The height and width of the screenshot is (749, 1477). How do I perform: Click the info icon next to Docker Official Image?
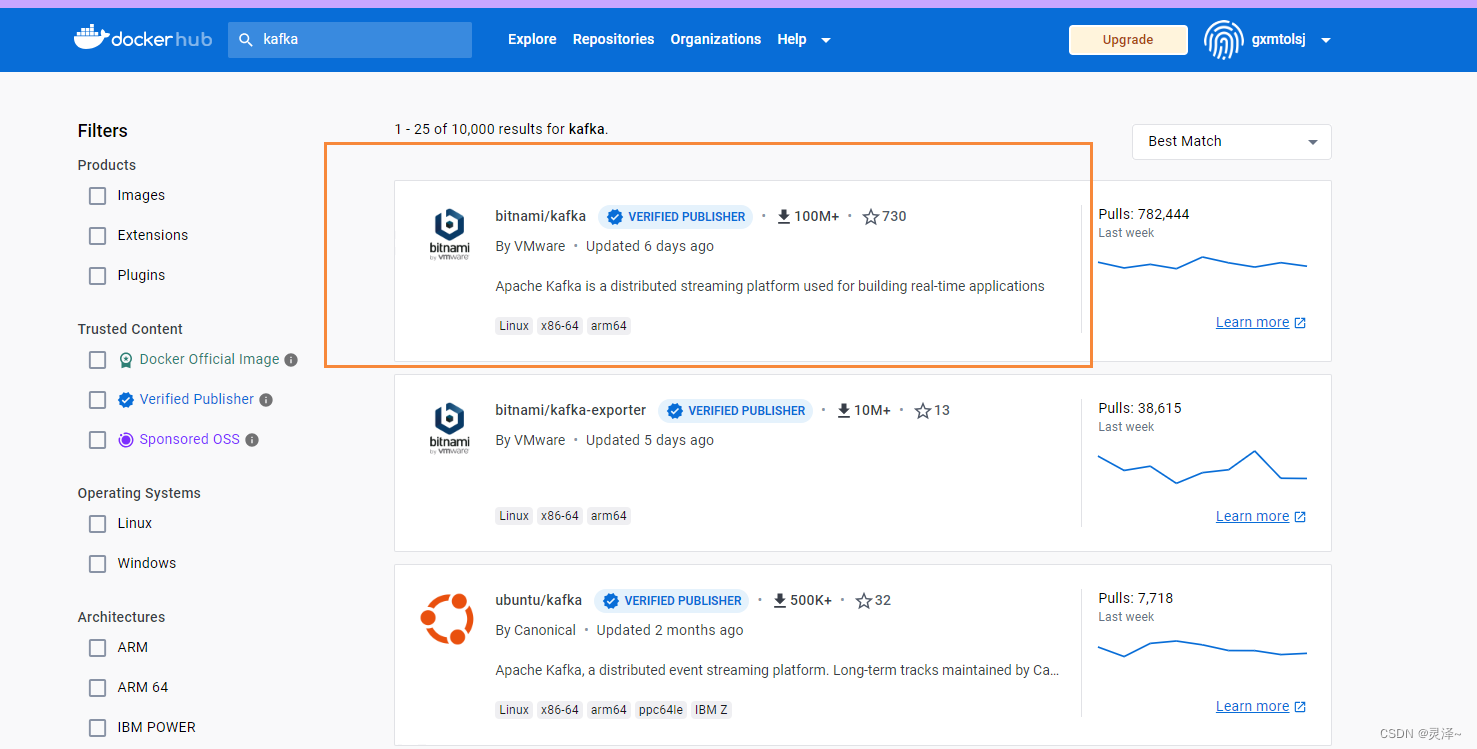(291, 360)
